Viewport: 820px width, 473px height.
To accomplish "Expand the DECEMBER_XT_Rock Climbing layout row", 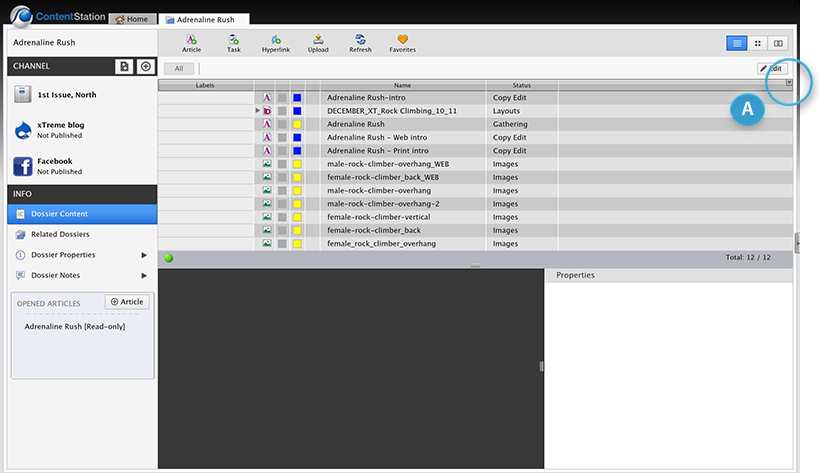I will [x=258, y=111].
